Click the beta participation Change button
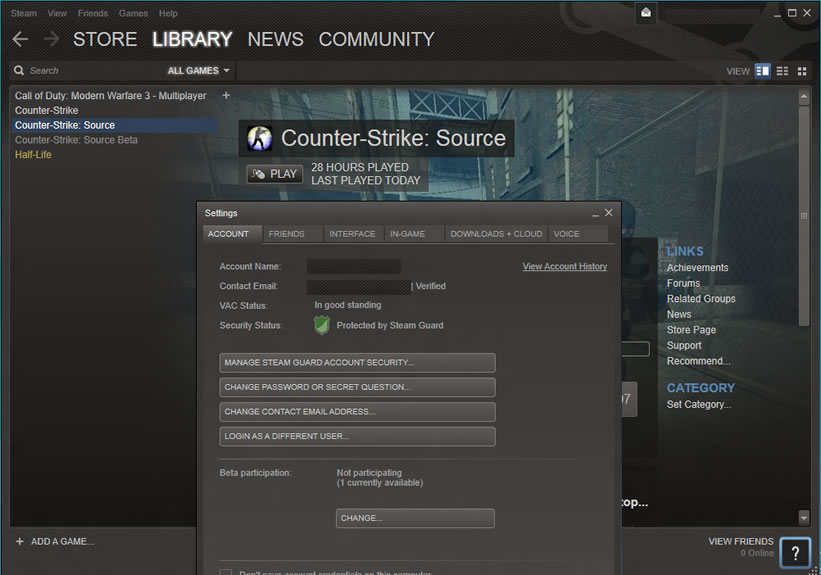The image size is (821, 575). click(x=415, y=518)
